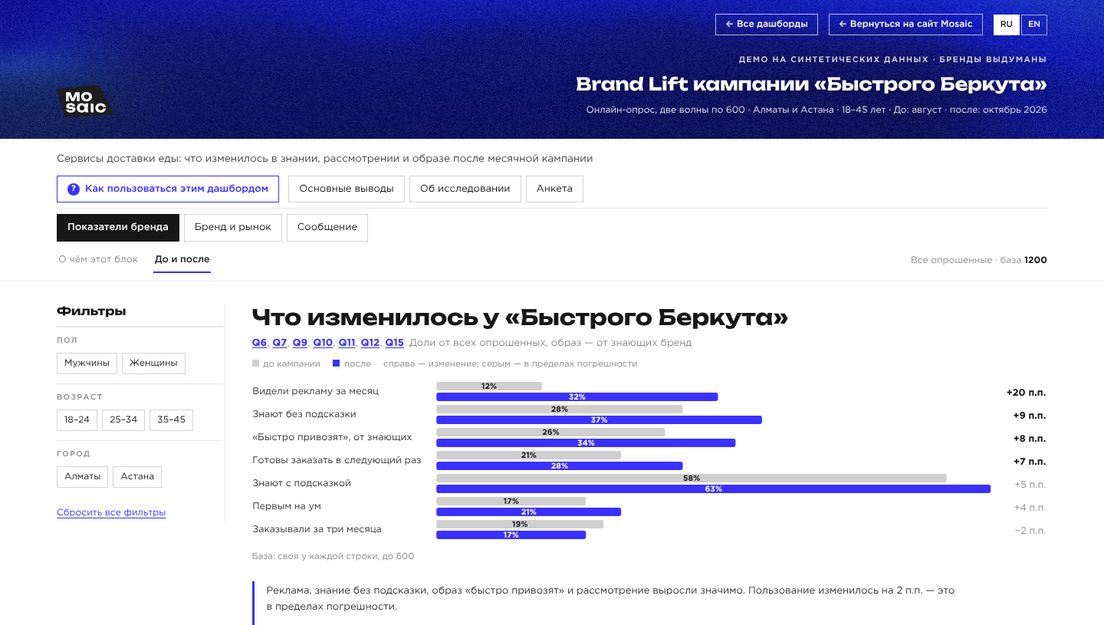
Task: Open question link Q6
Action: click(259, 343)
